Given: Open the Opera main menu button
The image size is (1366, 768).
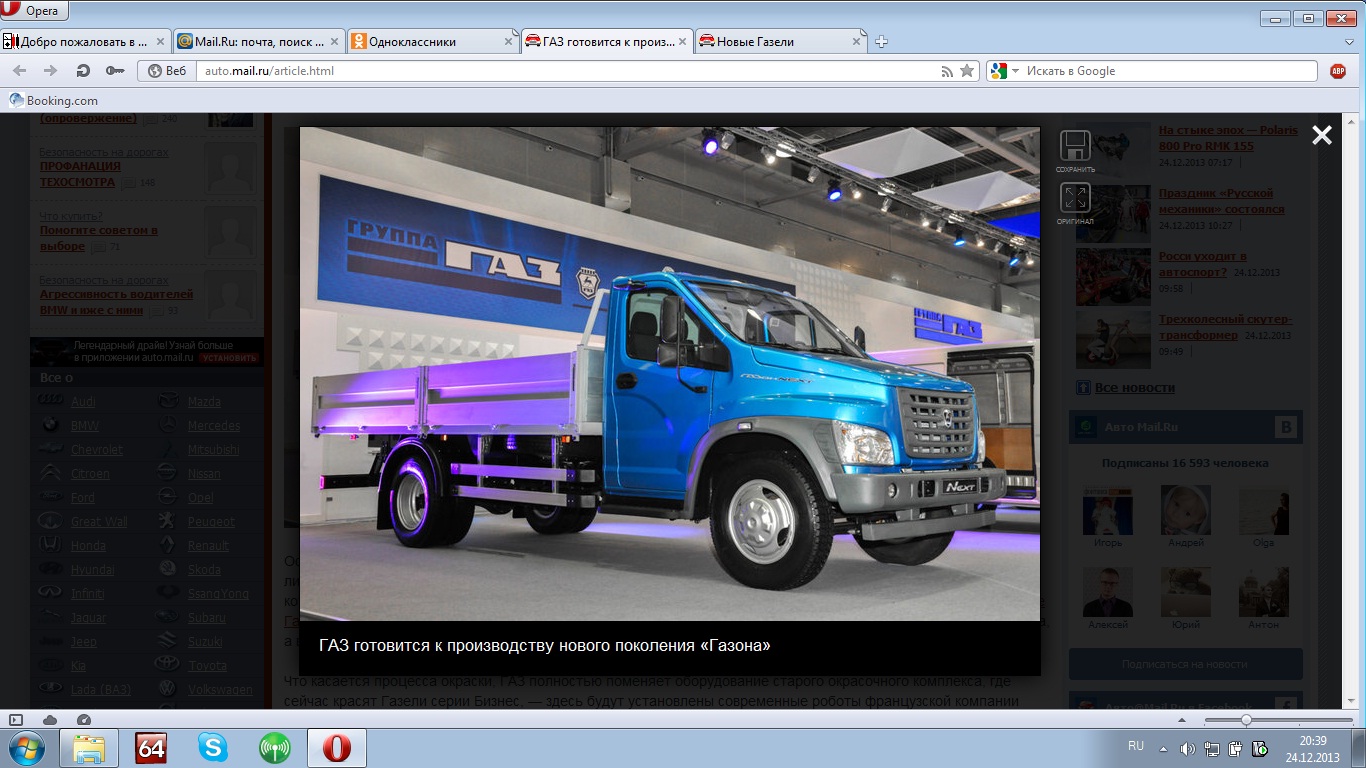Looking at the screenshot, I should tap(34, 12).
